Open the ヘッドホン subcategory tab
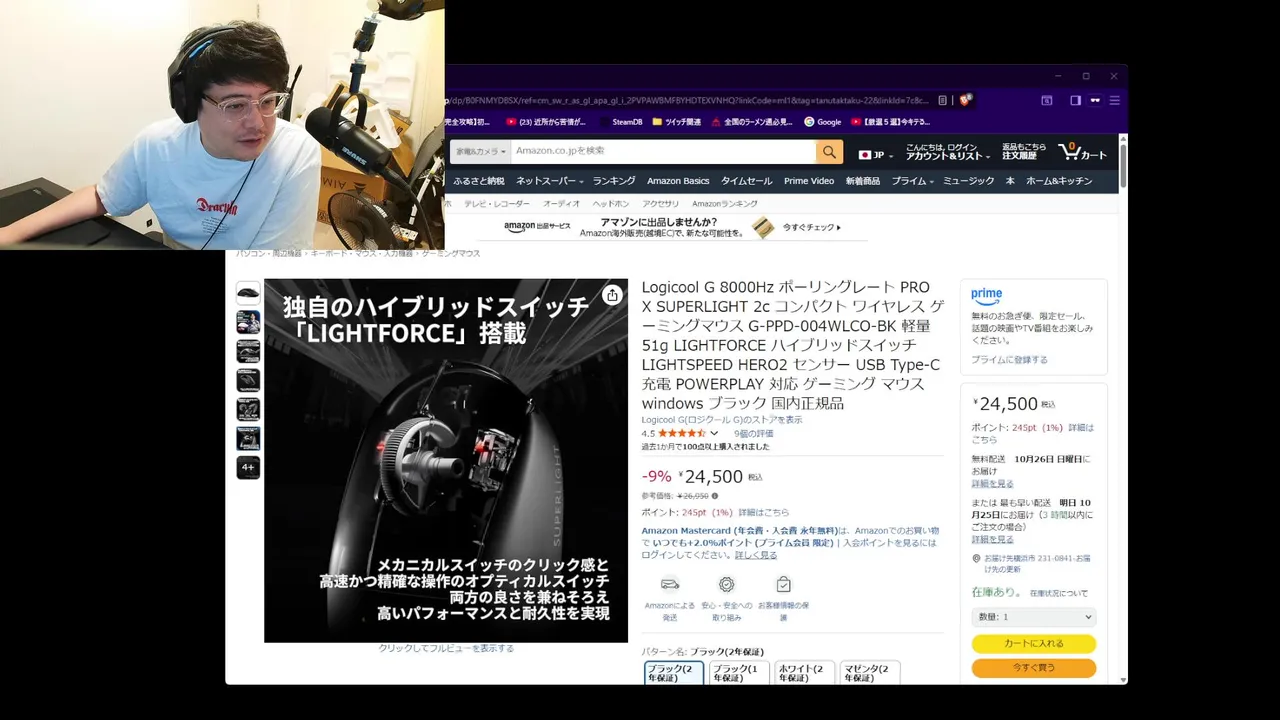 click(611, 204)
